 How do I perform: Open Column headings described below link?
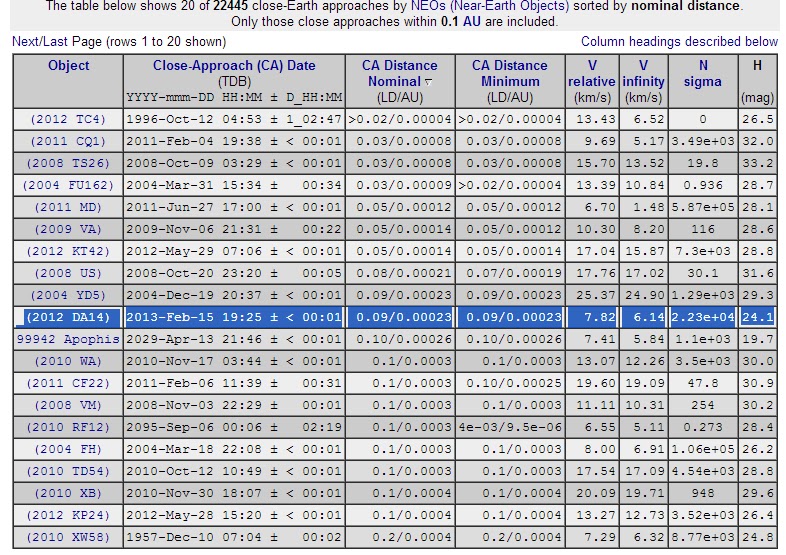tap(679, 42)
